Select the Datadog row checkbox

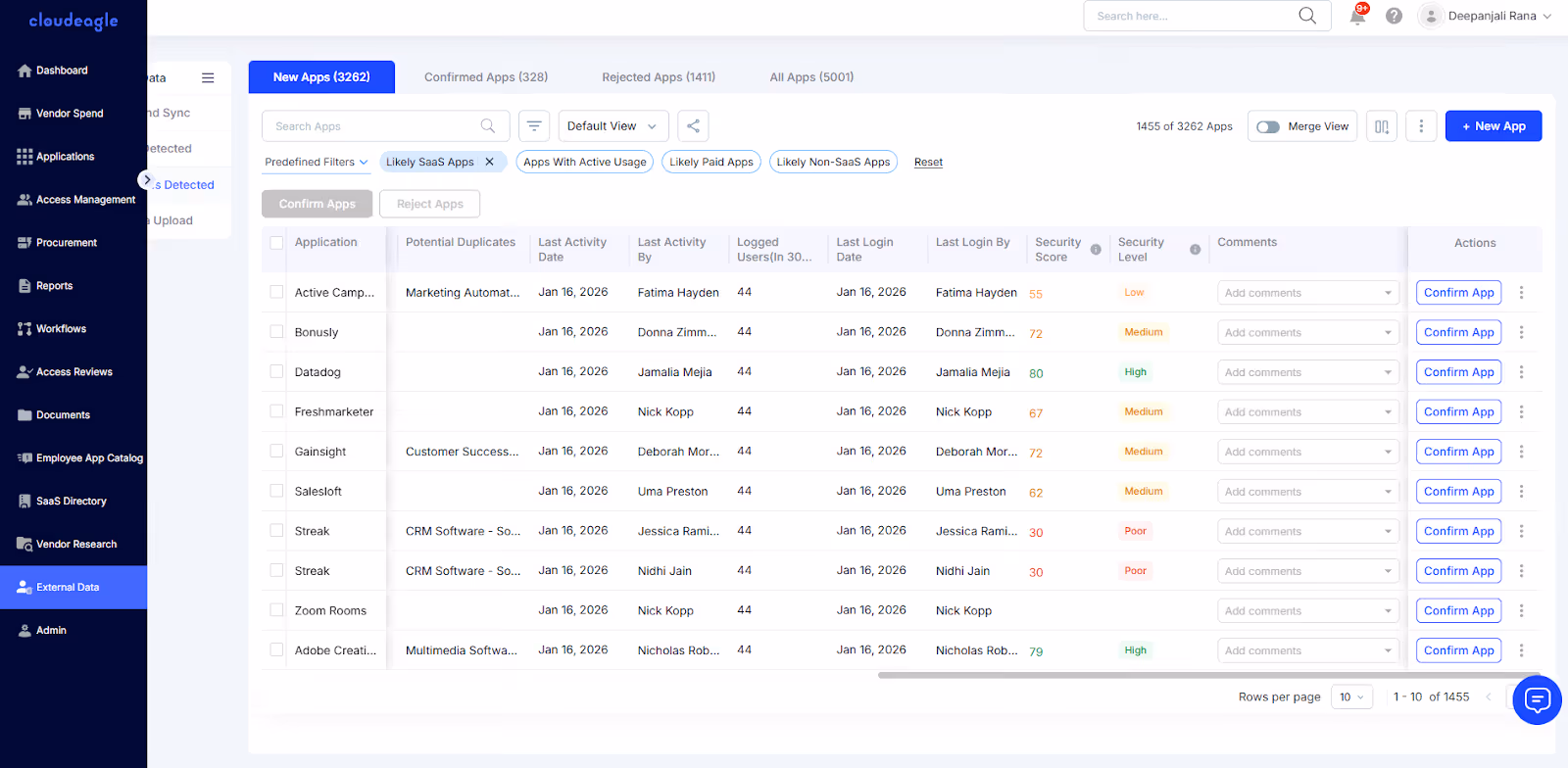[x=276, y=372]
